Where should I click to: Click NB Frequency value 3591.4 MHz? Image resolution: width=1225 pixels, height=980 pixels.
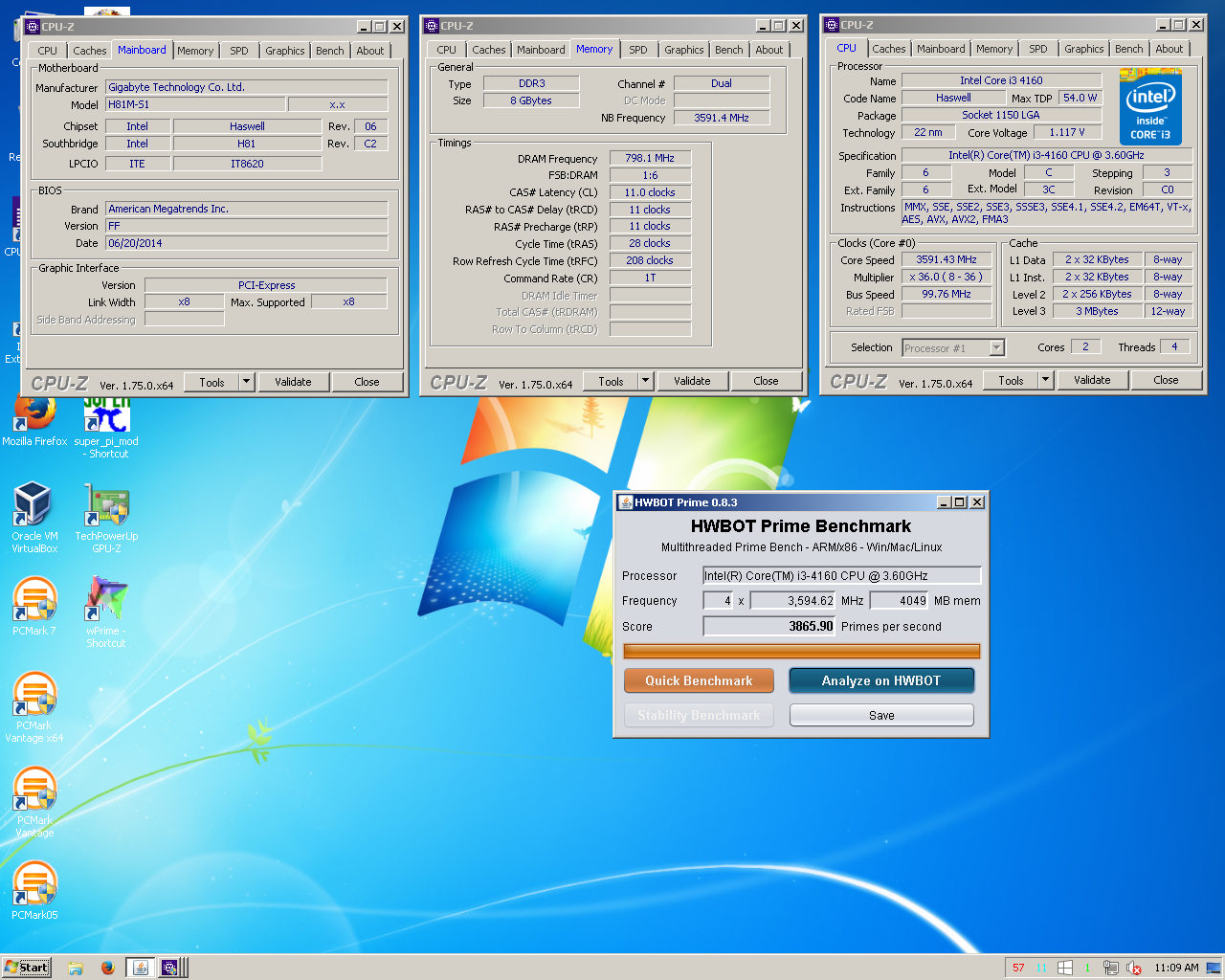[722, 118]
